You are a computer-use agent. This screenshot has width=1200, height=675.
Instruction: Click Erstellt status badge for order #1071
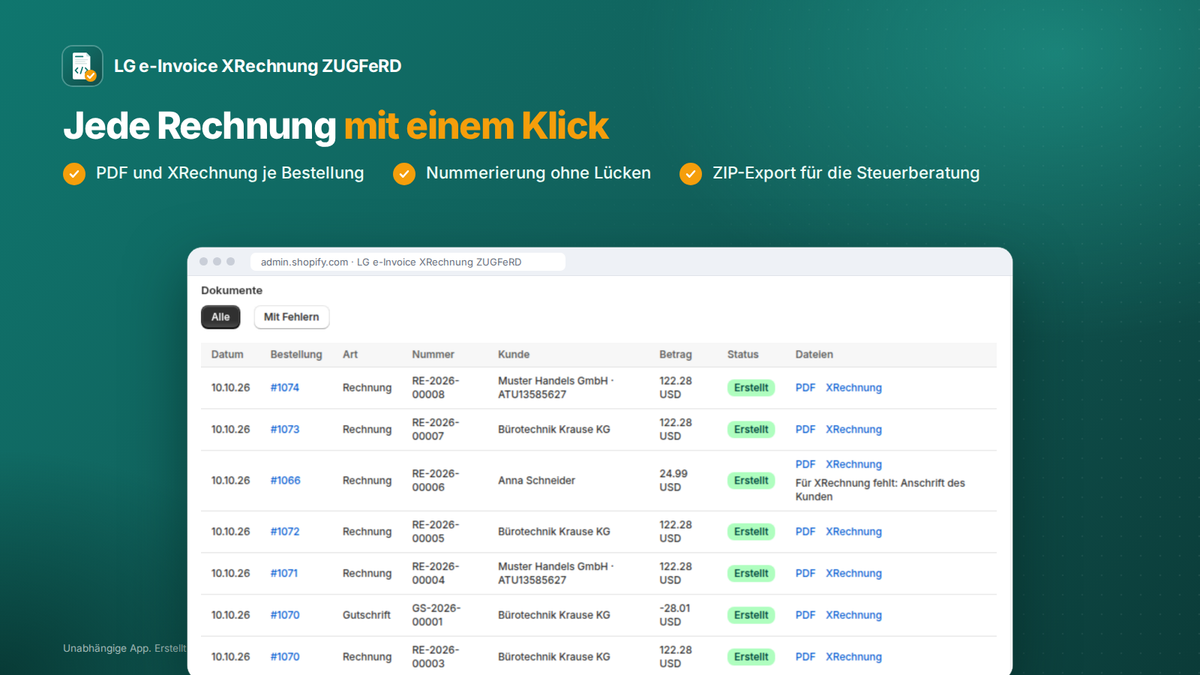(x=751, y=574)
